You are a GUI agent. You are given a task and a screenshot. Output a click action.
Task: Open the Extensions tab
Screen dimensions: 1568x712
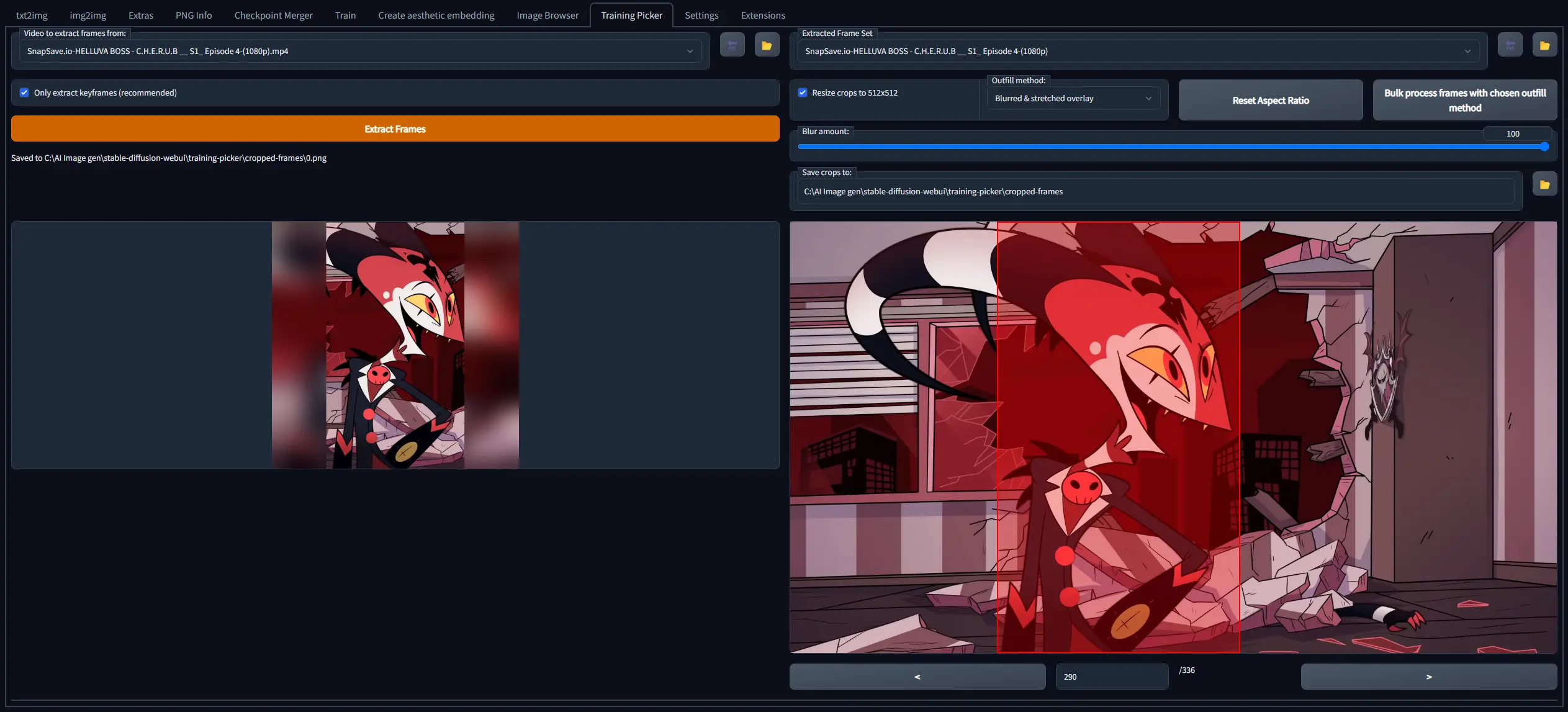coord(763,15)
